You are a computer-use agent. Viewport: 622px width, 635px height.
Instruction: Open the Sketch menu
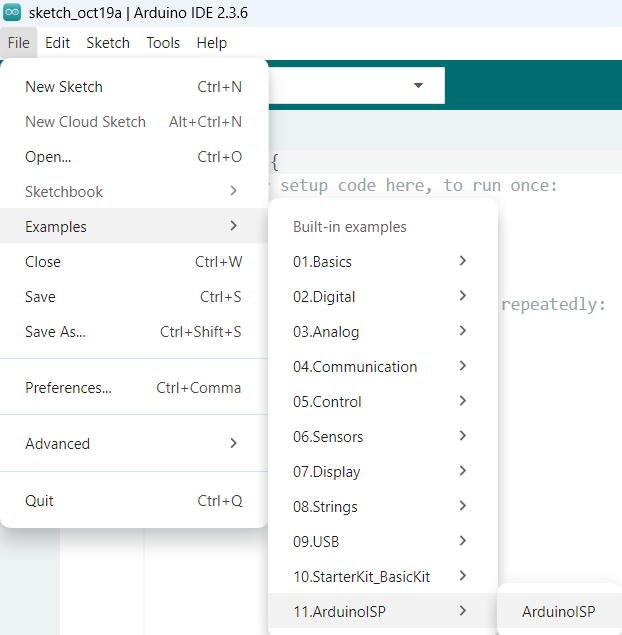point(108,43)
